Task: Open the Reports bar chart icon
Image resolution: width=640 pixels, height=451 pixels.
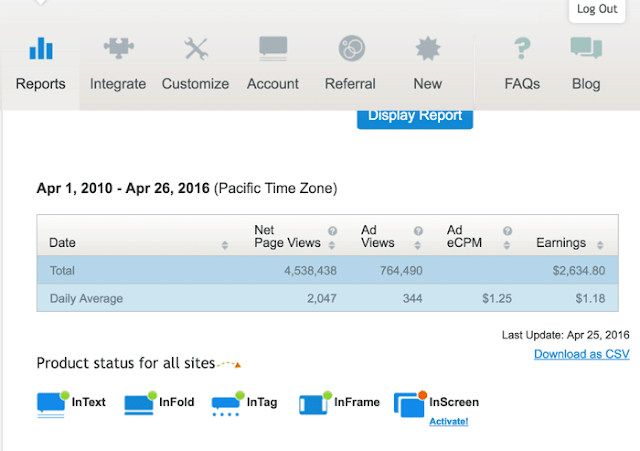Action: click(x=41, y=48)
